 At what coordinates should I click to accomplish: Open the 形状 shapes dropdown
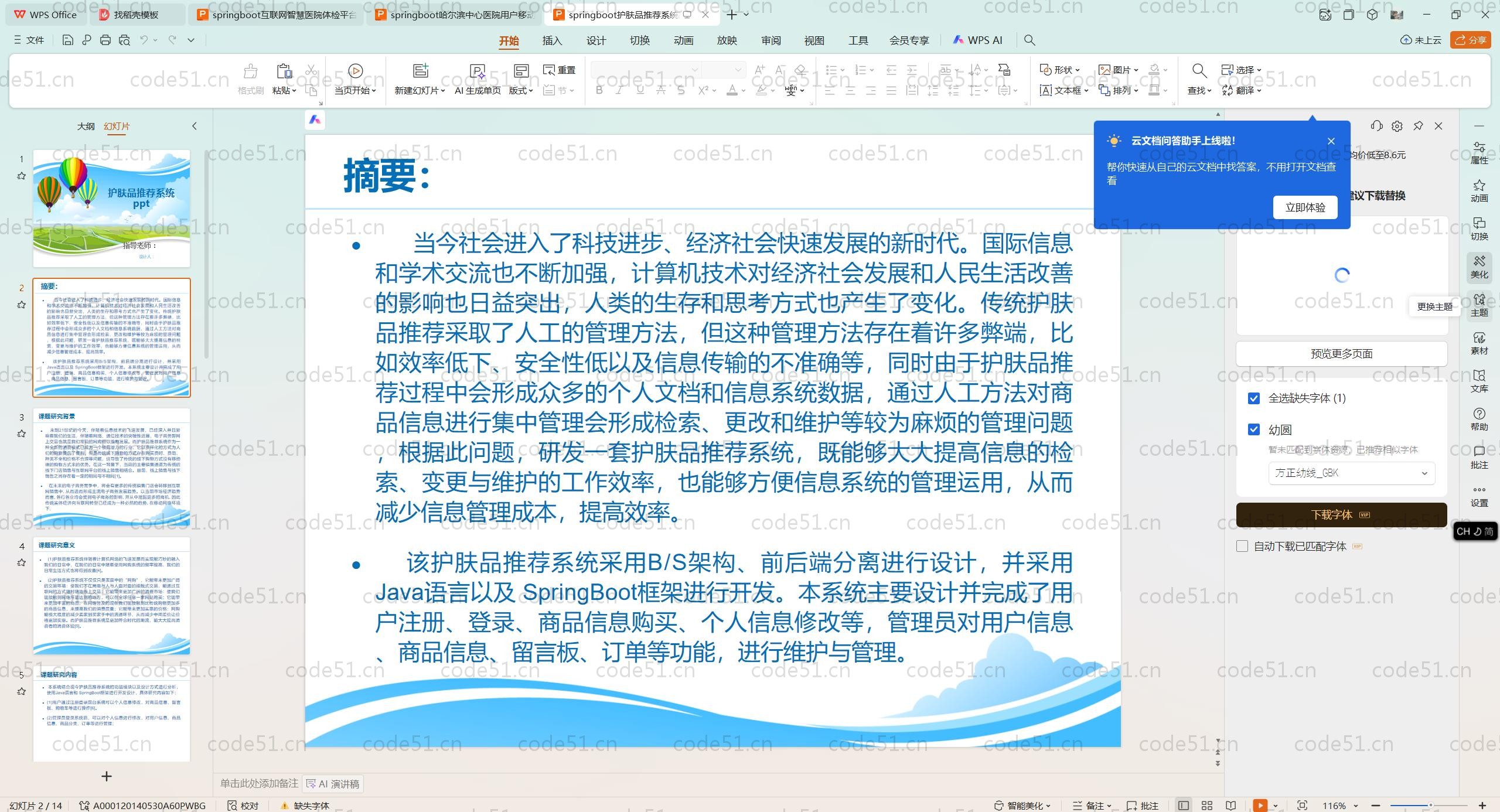pyautogui.click(x=1059, y=70)
